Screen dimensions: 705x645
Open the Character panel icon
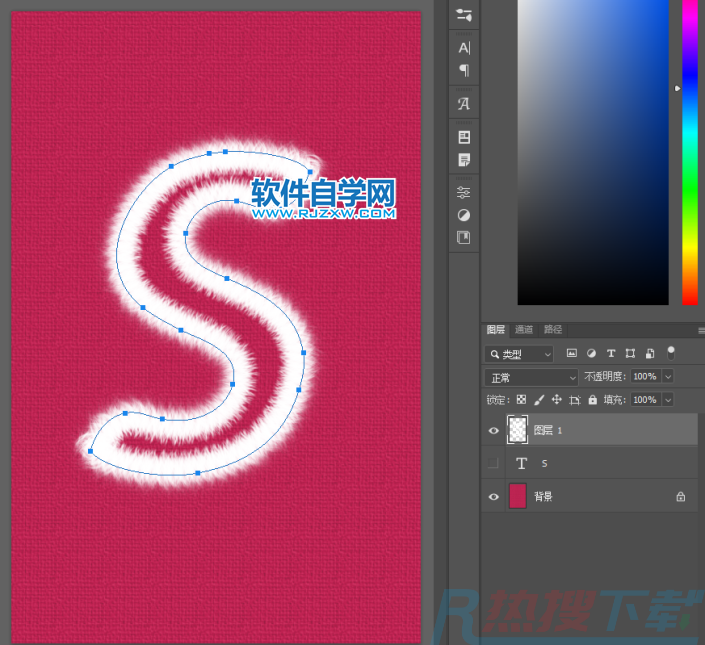click(464, 48)
